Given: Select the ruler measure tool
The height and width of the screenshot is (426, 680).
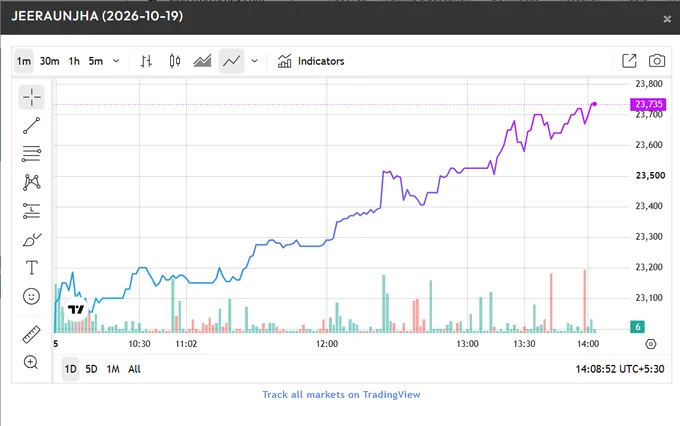Looking at the screenshot, I should pyautogui.click(x=32, y=334).
